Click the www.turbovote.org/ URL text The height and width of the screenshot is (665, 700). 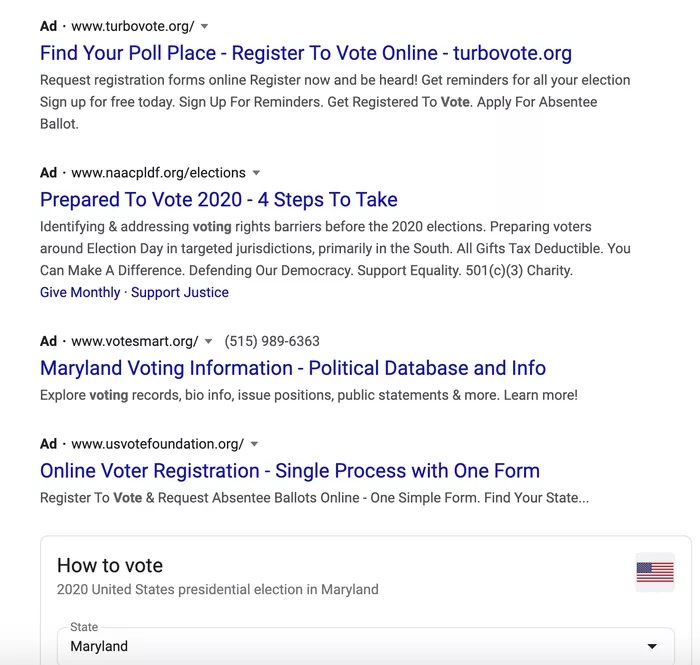(133, 25)
